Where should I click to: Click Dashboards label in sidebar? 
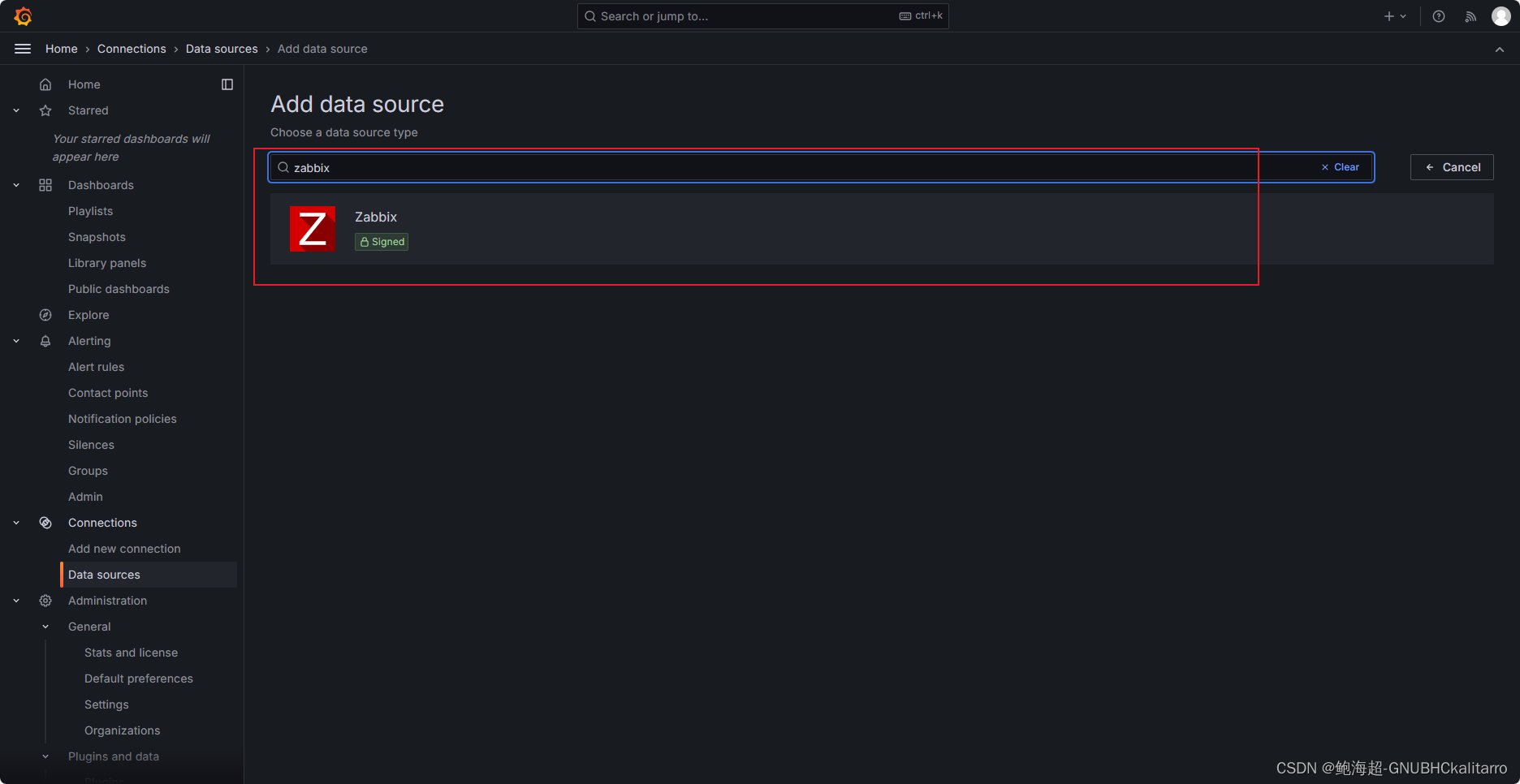pyautogui.click(x=101, y=185)
